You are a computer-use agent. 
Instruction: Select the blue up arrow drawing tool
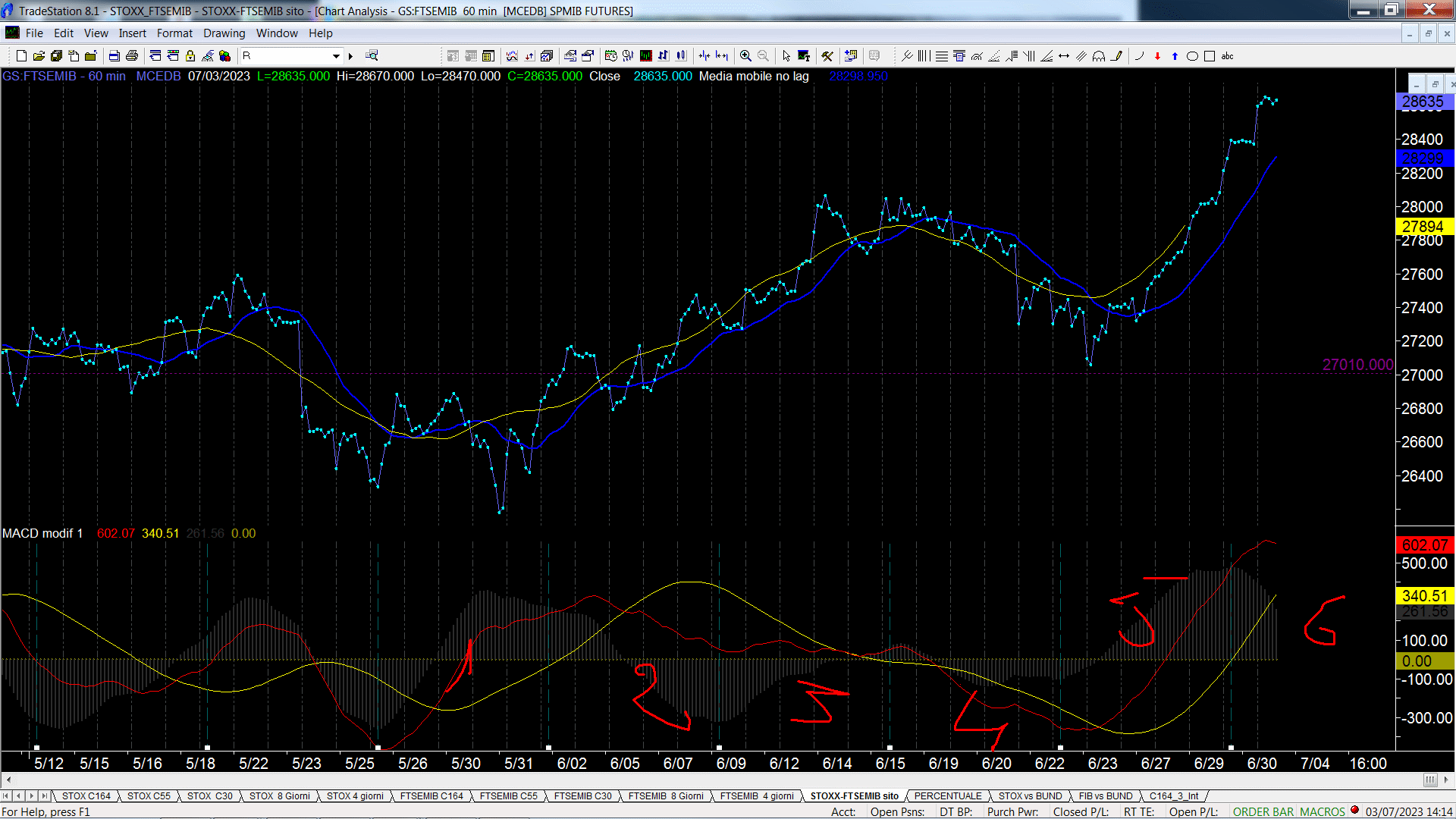[x=1175, y=56]
